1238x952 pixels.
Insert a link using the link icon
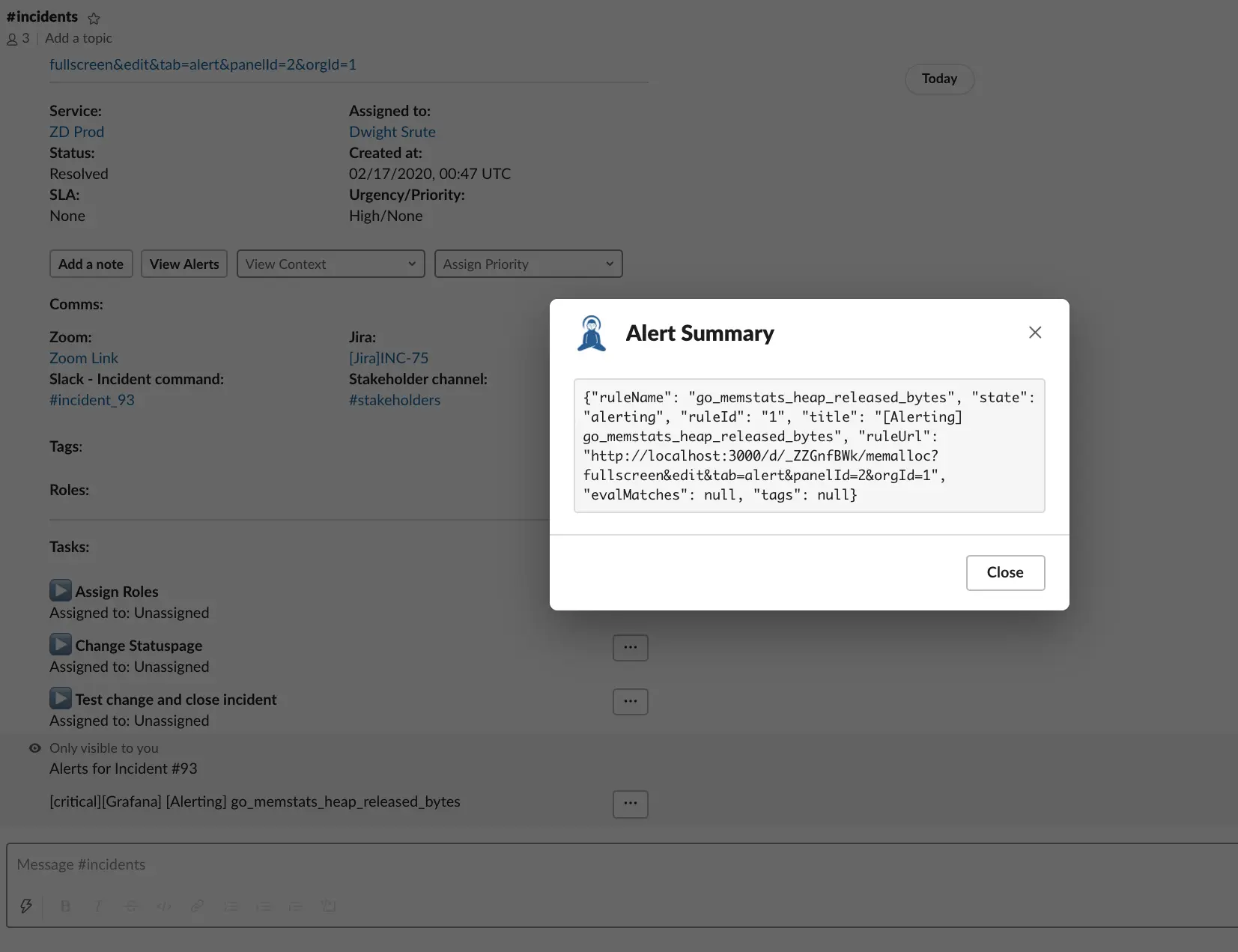click(197, 906)
